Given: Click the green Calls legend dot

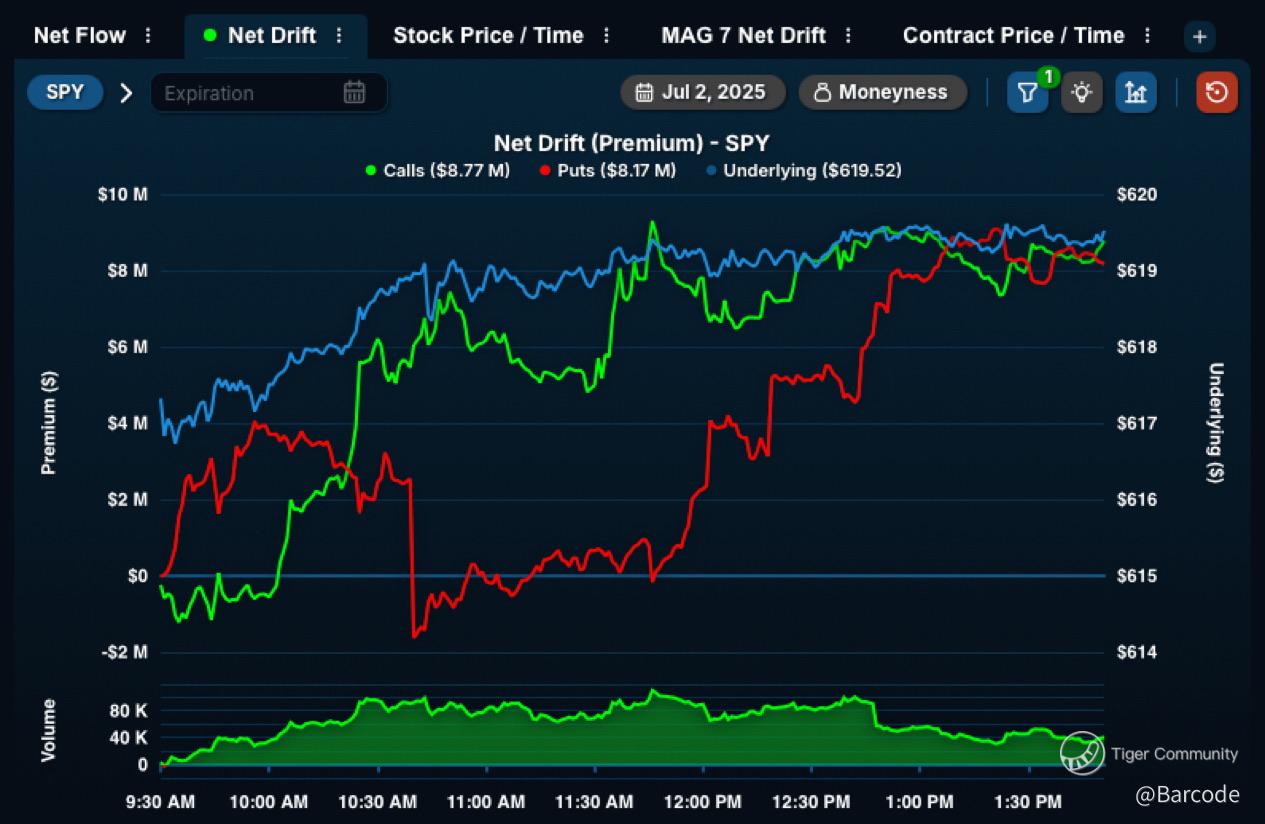Looking at the screenshot, I should (371, 171).
